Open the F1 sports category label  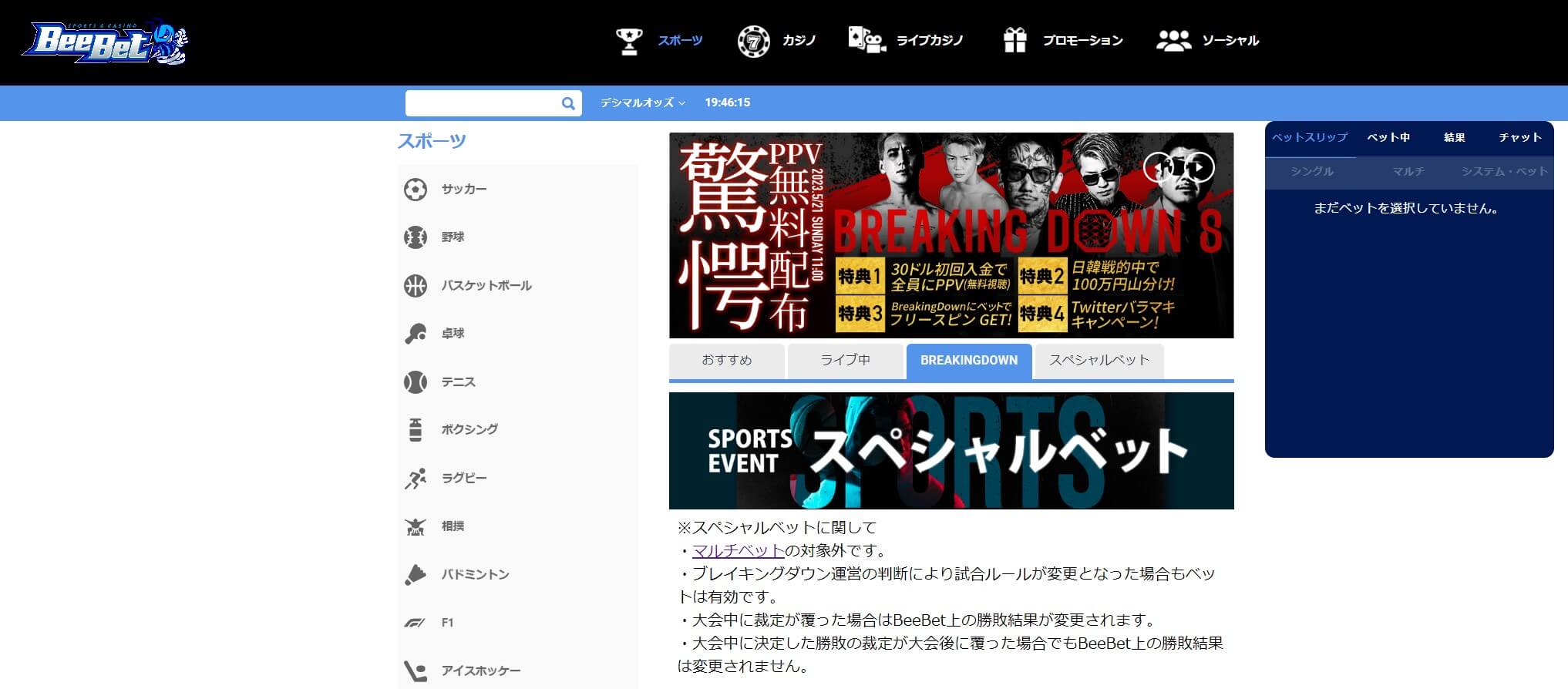(447, 623)
